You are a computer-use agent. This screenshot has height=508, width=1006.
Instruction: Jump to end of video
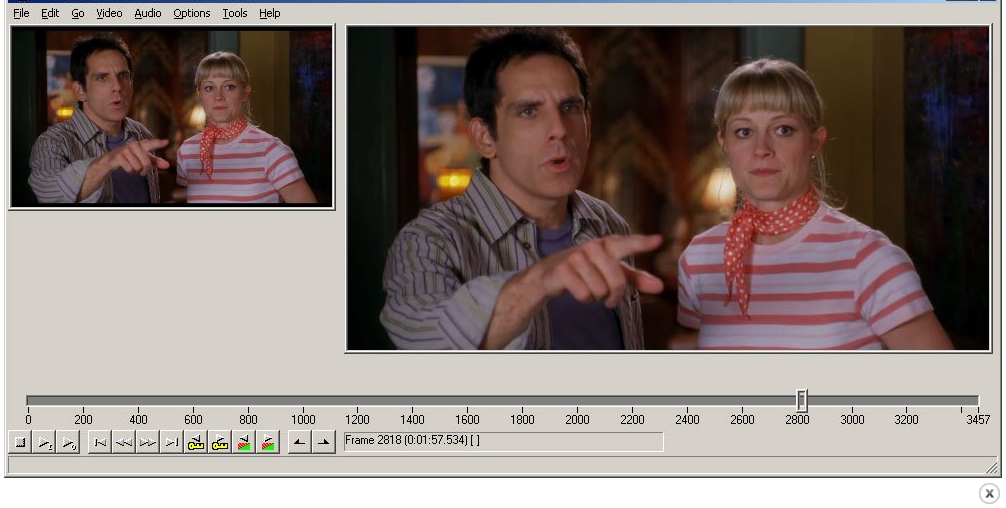[171, 442]
